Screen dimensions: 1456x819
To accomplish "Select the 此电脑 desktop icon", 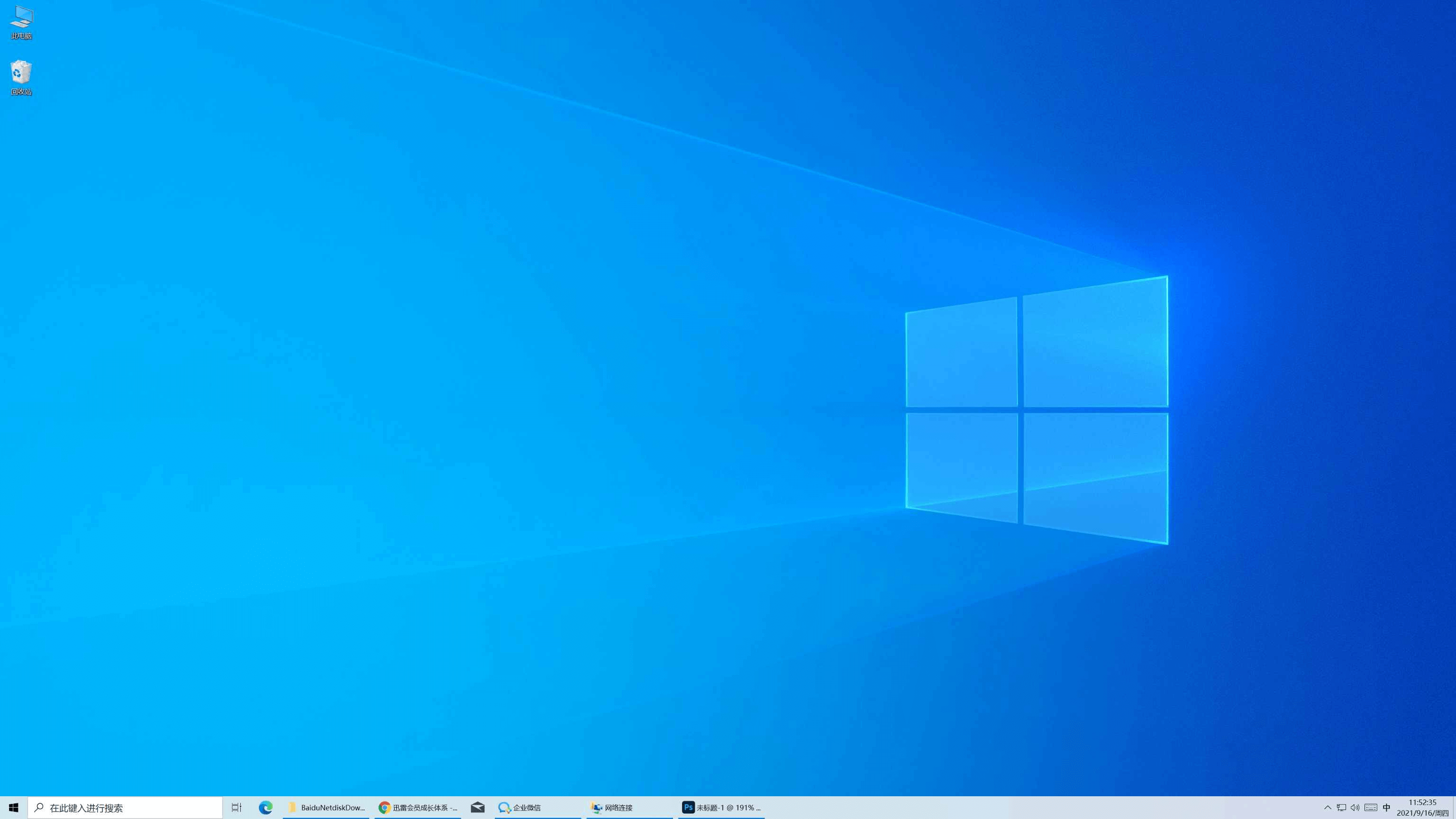I will pos(21,23).
